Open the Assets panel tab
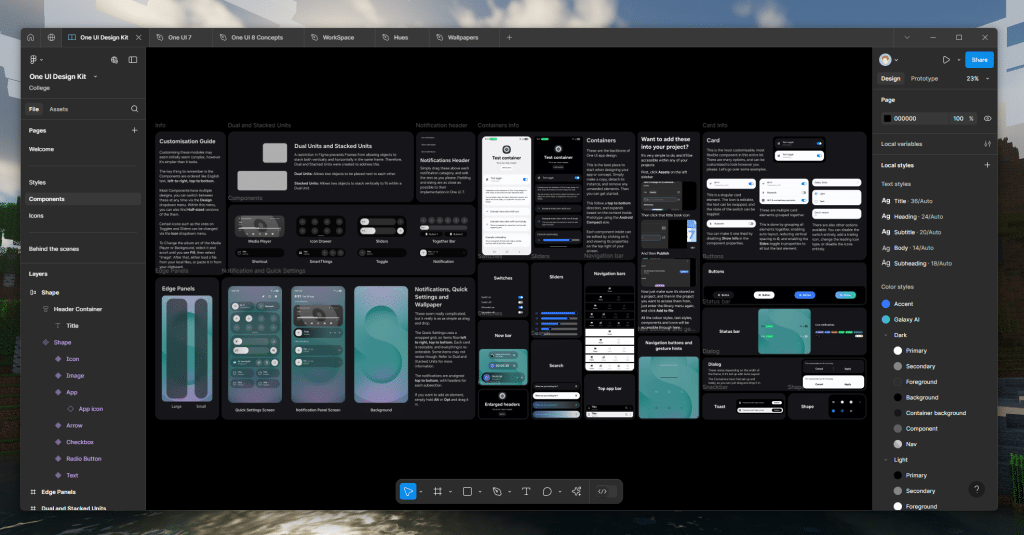 [59, 109]
